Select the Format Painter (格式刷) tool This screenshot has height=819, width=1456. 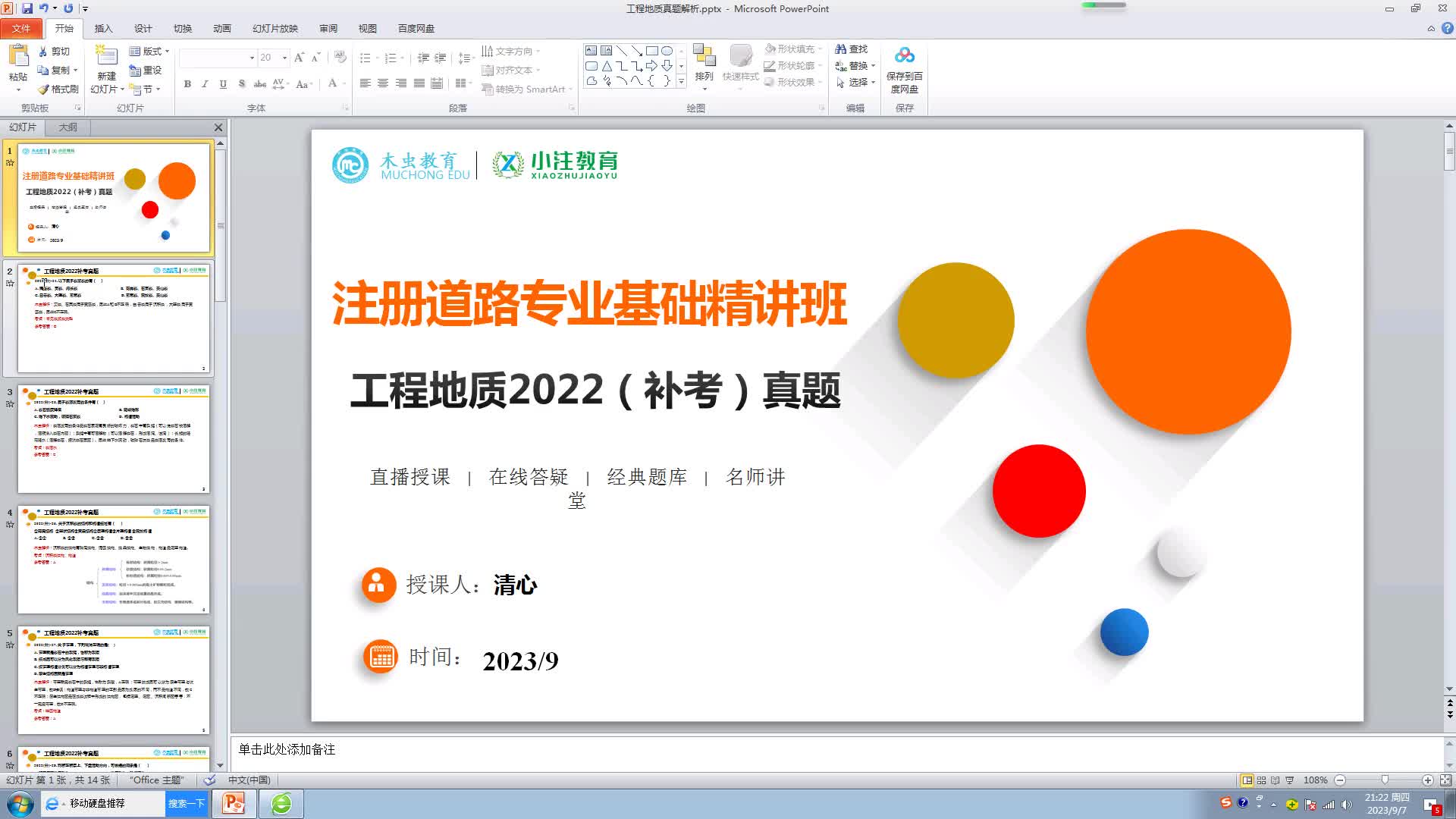tap(45, 89)
